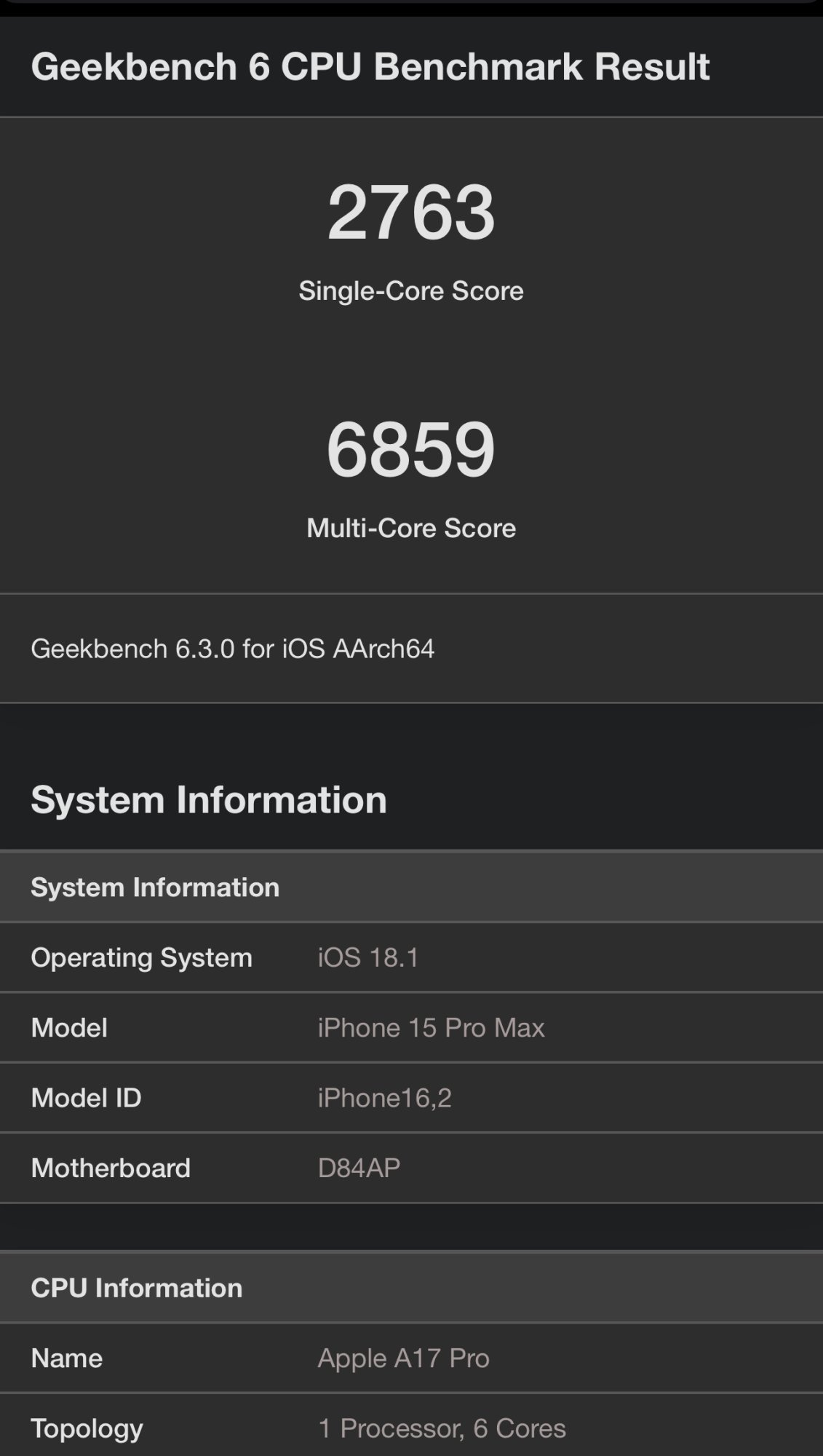Screen dimensions: 823x1456
Task: Select the multi-core score value 6859
Action: point(411,449)
